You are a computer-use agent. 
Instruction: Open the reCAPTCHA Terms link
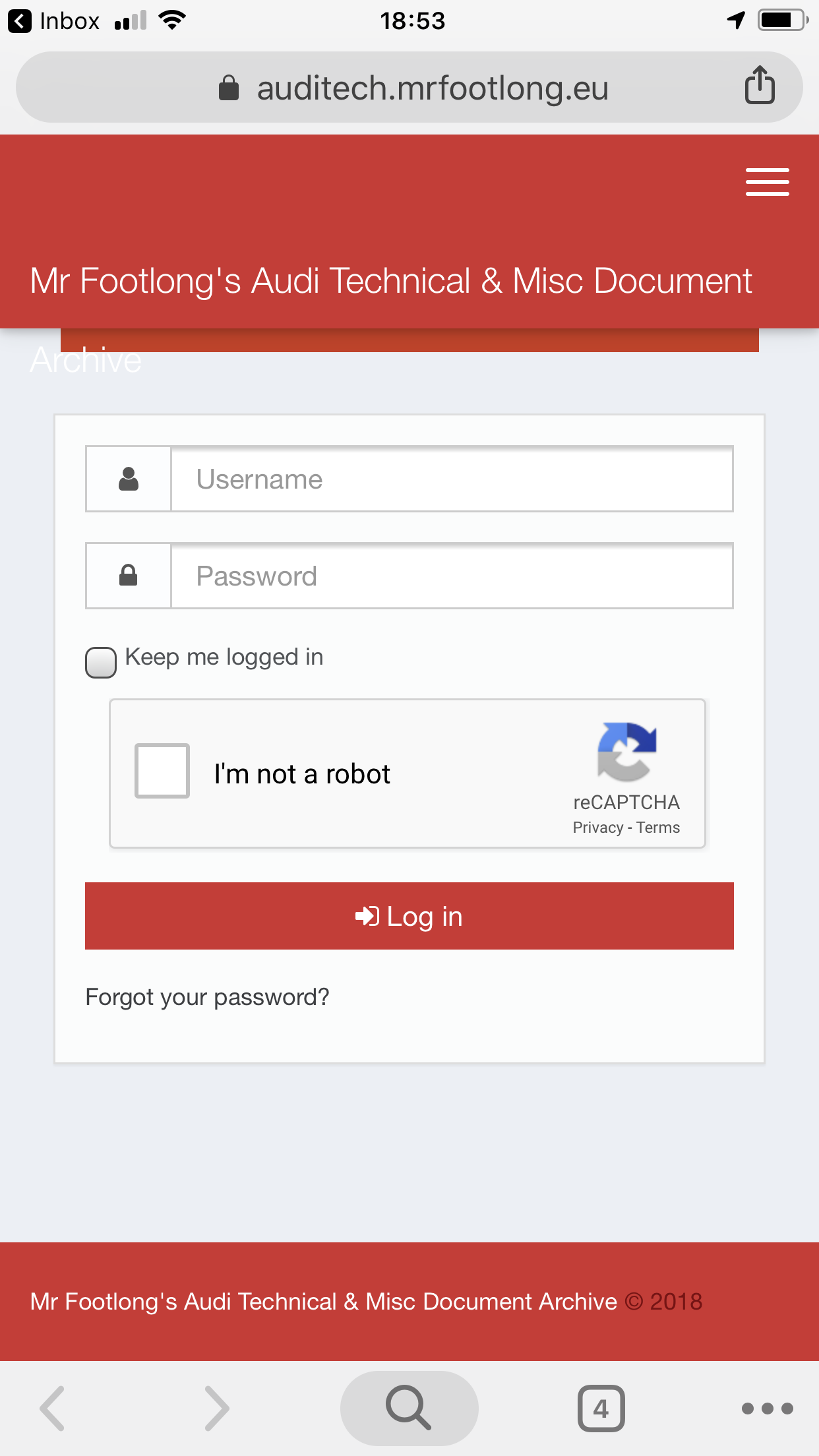tap(658, 828)
